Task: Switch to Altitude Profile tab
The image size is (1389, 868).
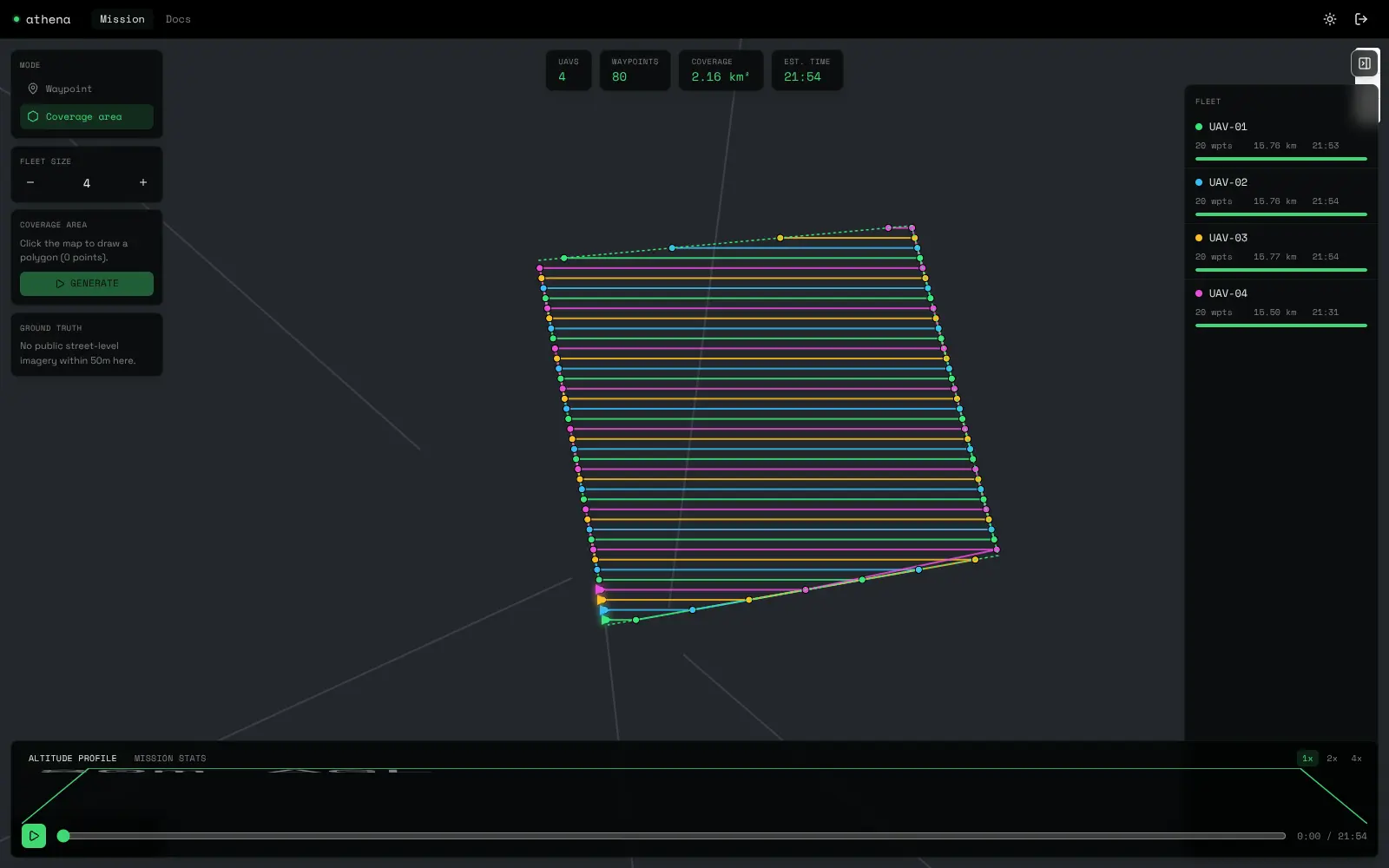Action: pos(72,759)
